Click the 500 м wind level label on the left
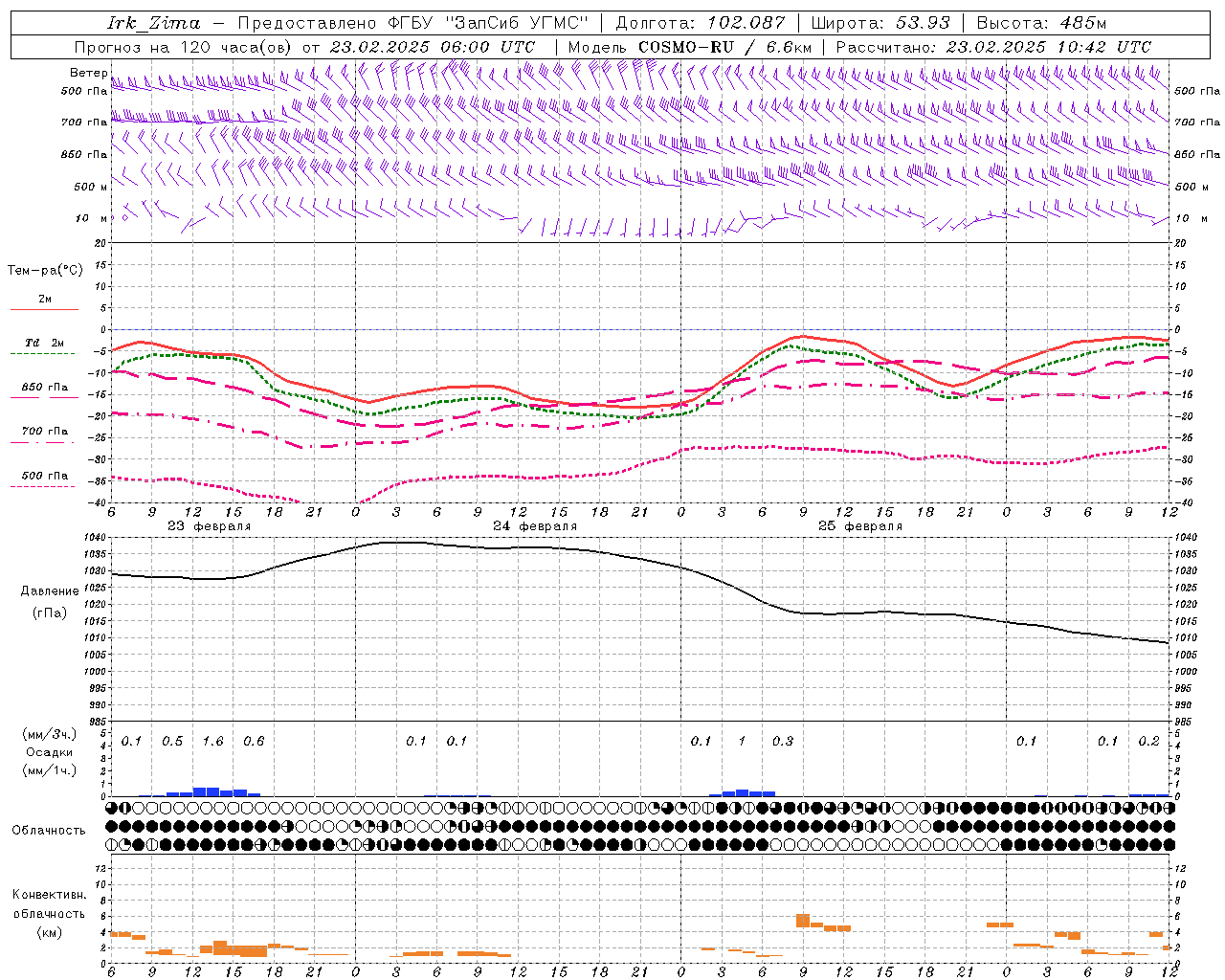Screen dimensions: 1225x980 coord(91,188)
